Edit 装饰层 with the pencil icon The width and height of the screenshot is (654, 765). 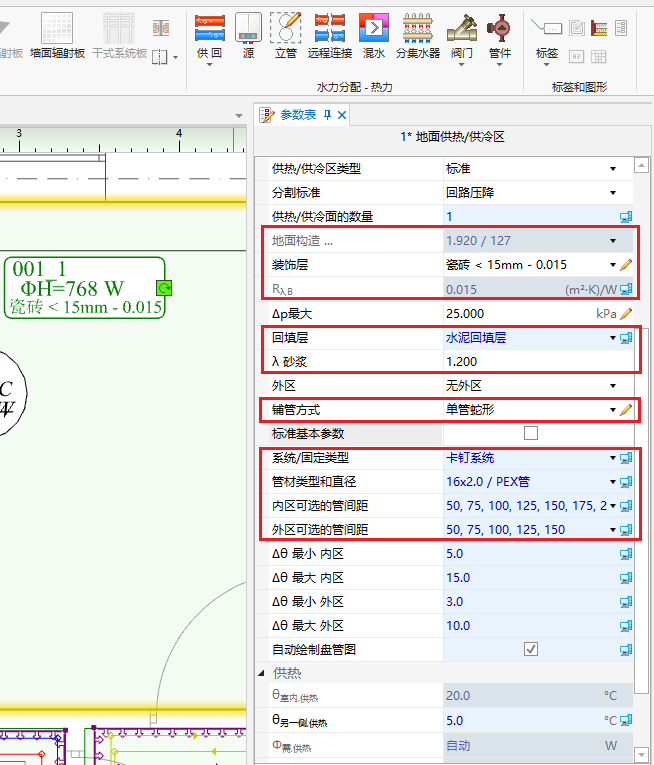coord(627,265)
